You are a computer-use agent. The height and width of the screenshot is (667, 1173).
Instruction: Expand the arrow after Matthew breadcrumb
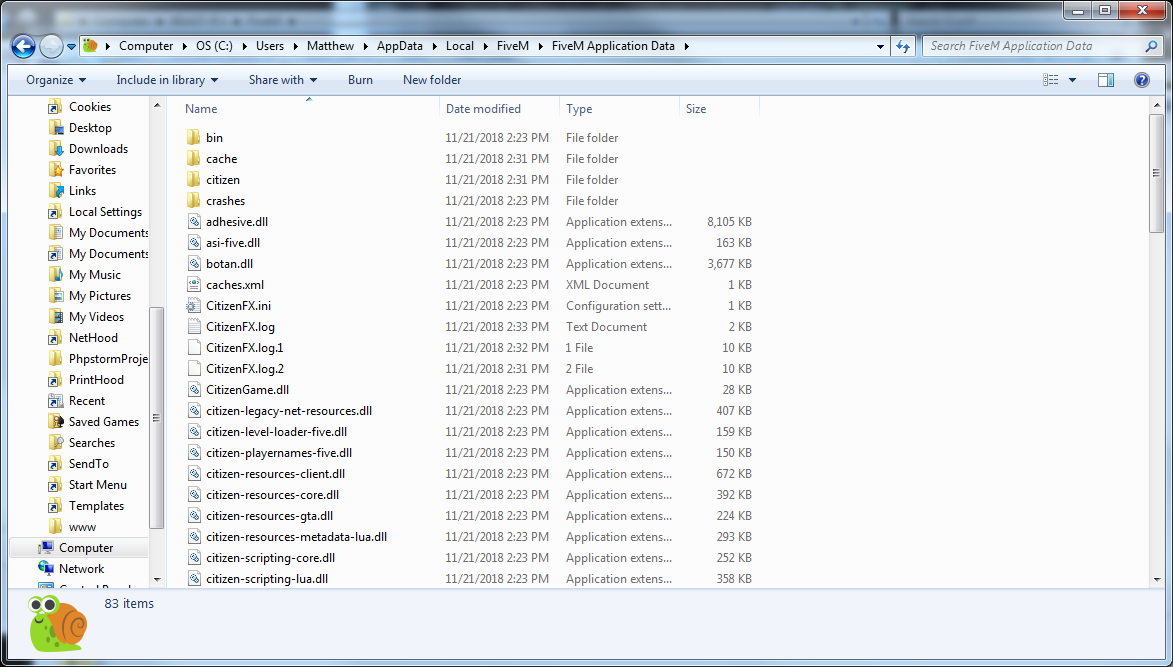coord(365,46)
